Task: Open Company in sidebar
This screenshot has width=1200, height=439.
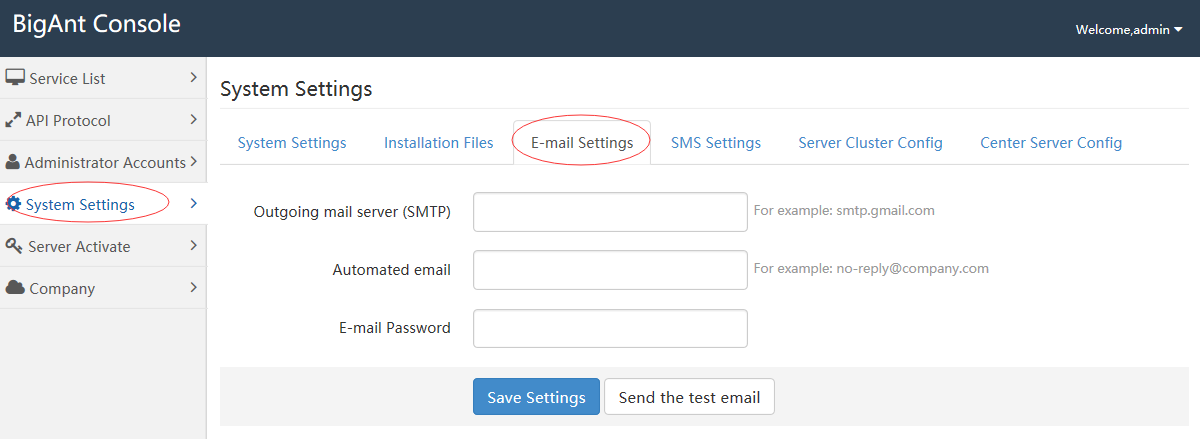Action: tap(103, 288)
